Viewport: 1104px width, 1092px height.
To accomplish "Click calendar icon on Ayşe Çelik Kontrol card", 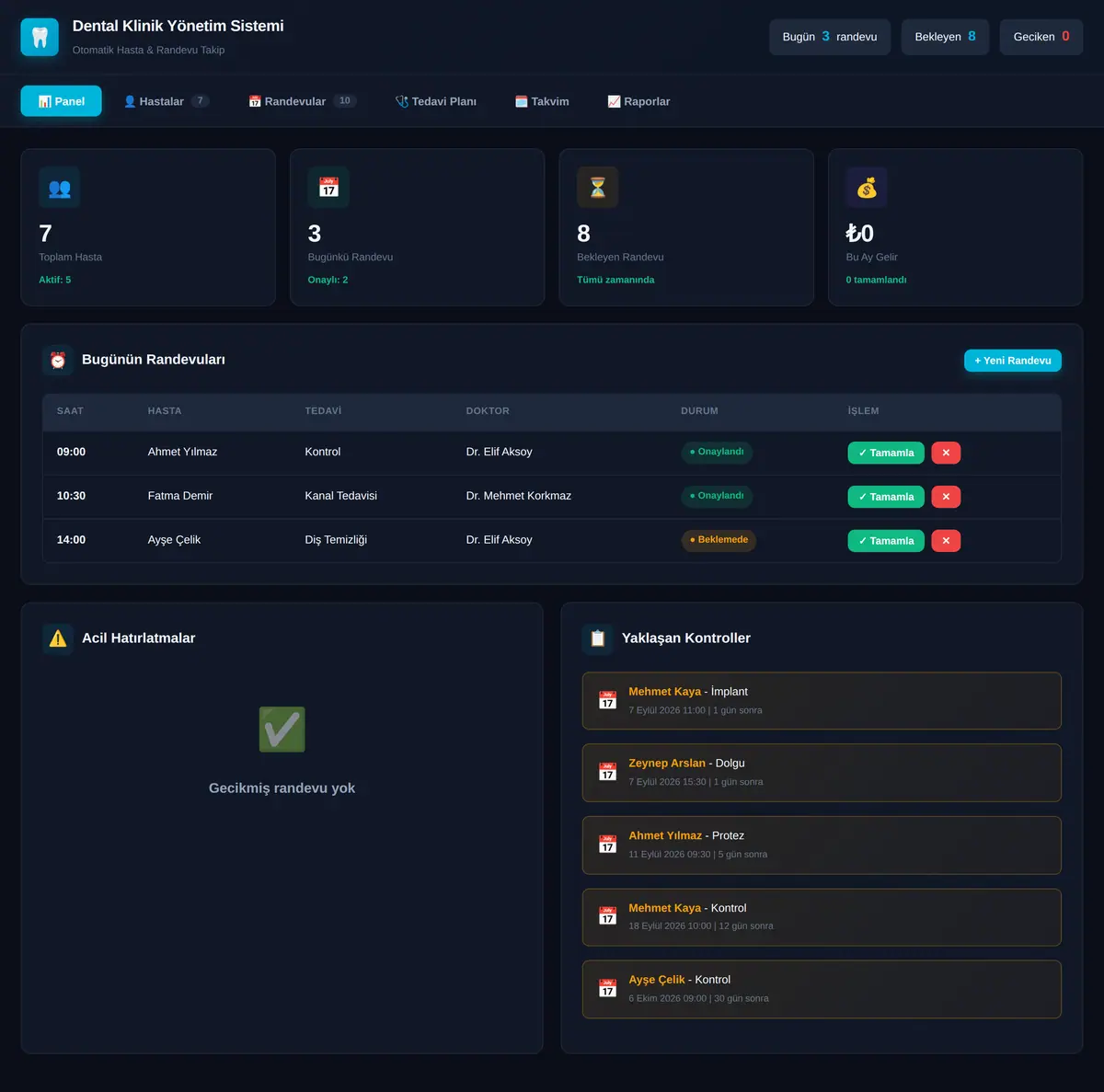I will [x=607, y=989].
